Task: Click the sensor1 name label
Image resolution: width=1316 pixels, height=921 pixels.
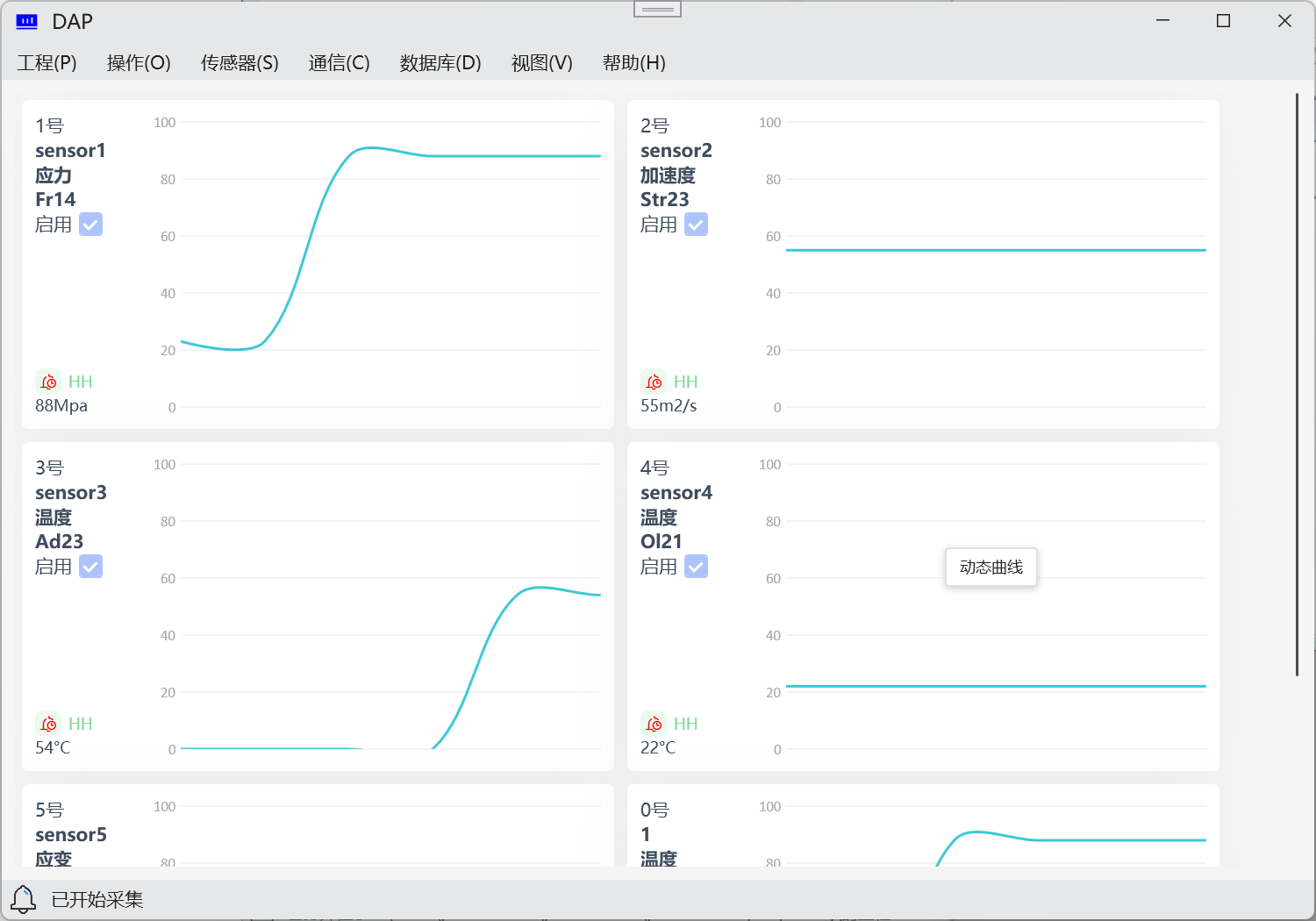Action: point(70,151)
